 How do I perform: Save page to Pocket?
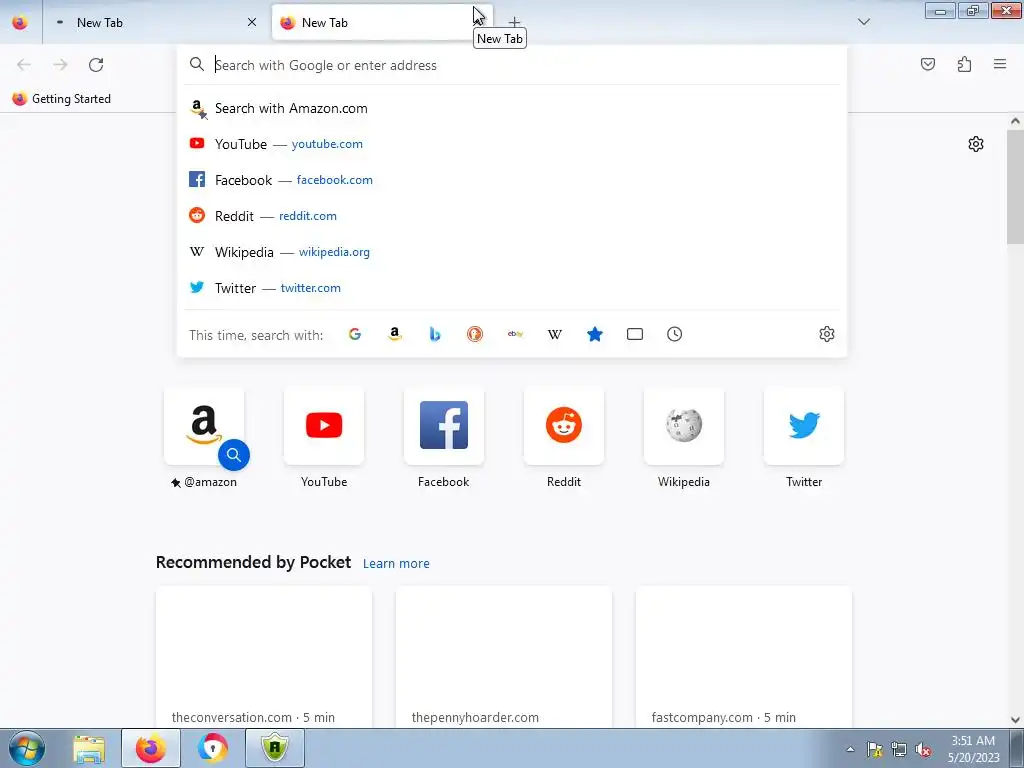click(x=927, y=64)
